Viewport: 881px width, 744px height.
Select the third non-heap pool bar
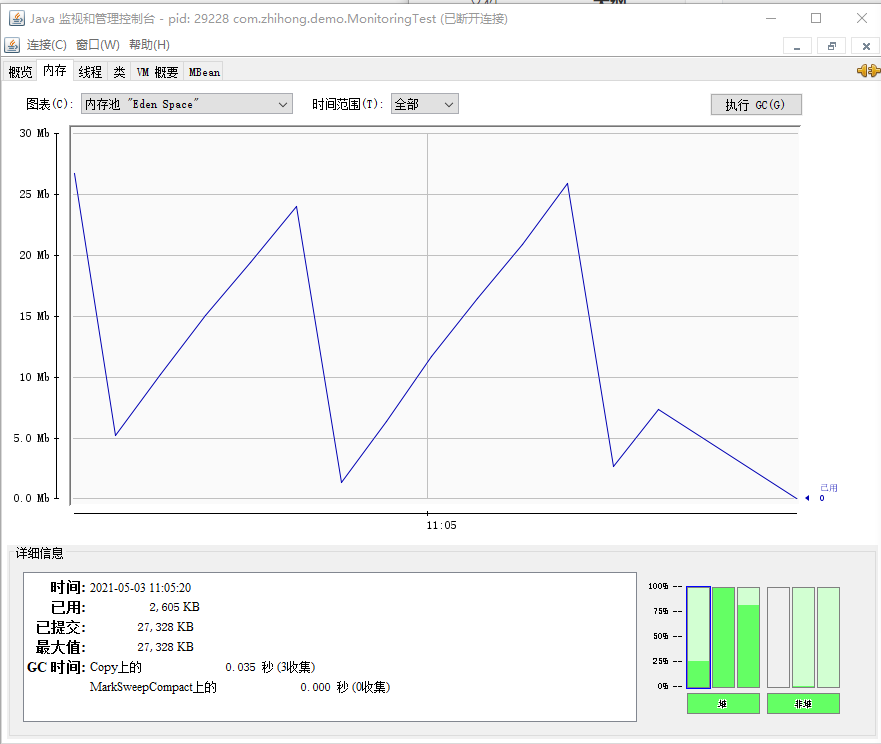pos(829,637)
